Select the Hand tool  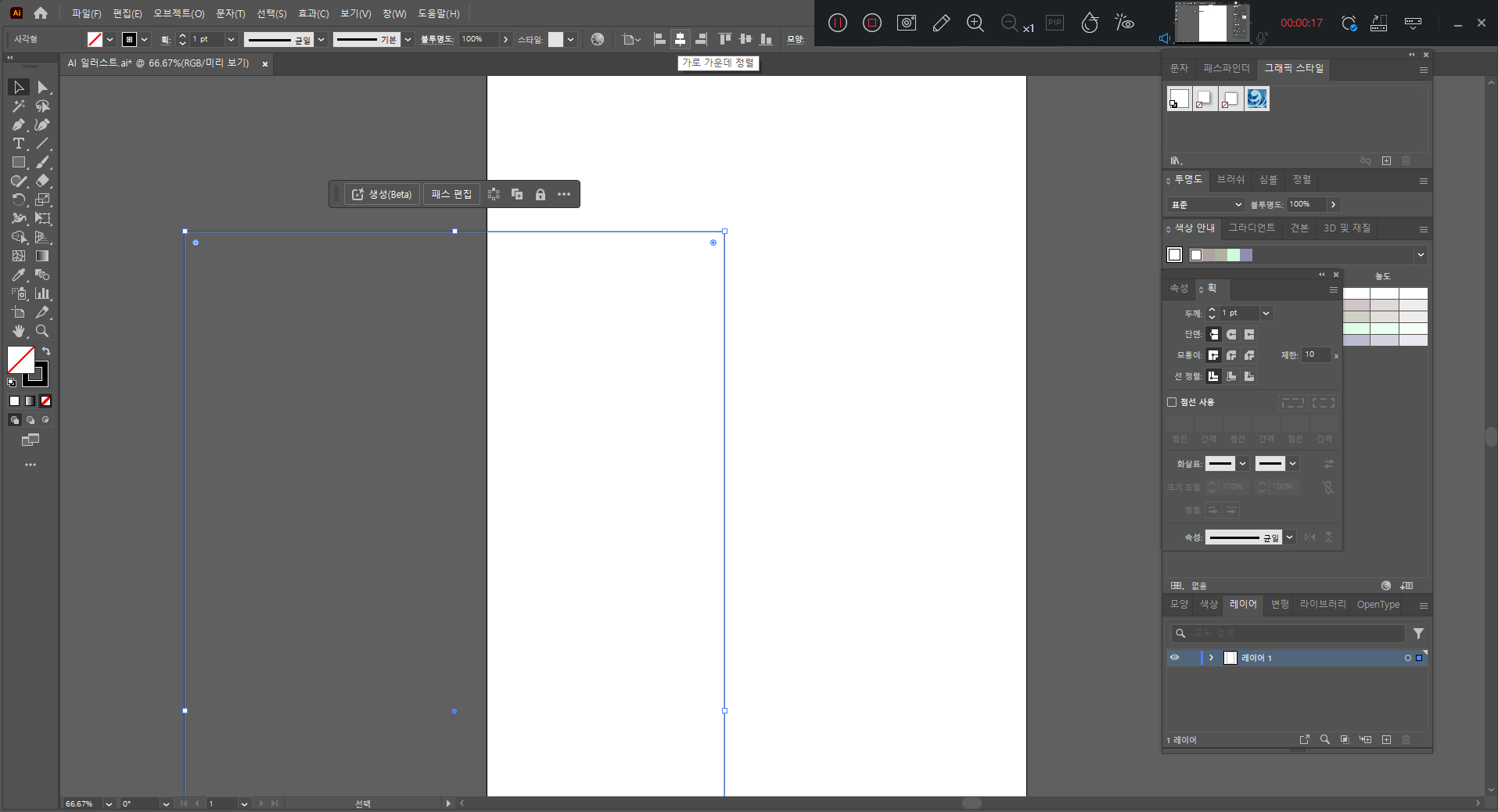(19, 331)
